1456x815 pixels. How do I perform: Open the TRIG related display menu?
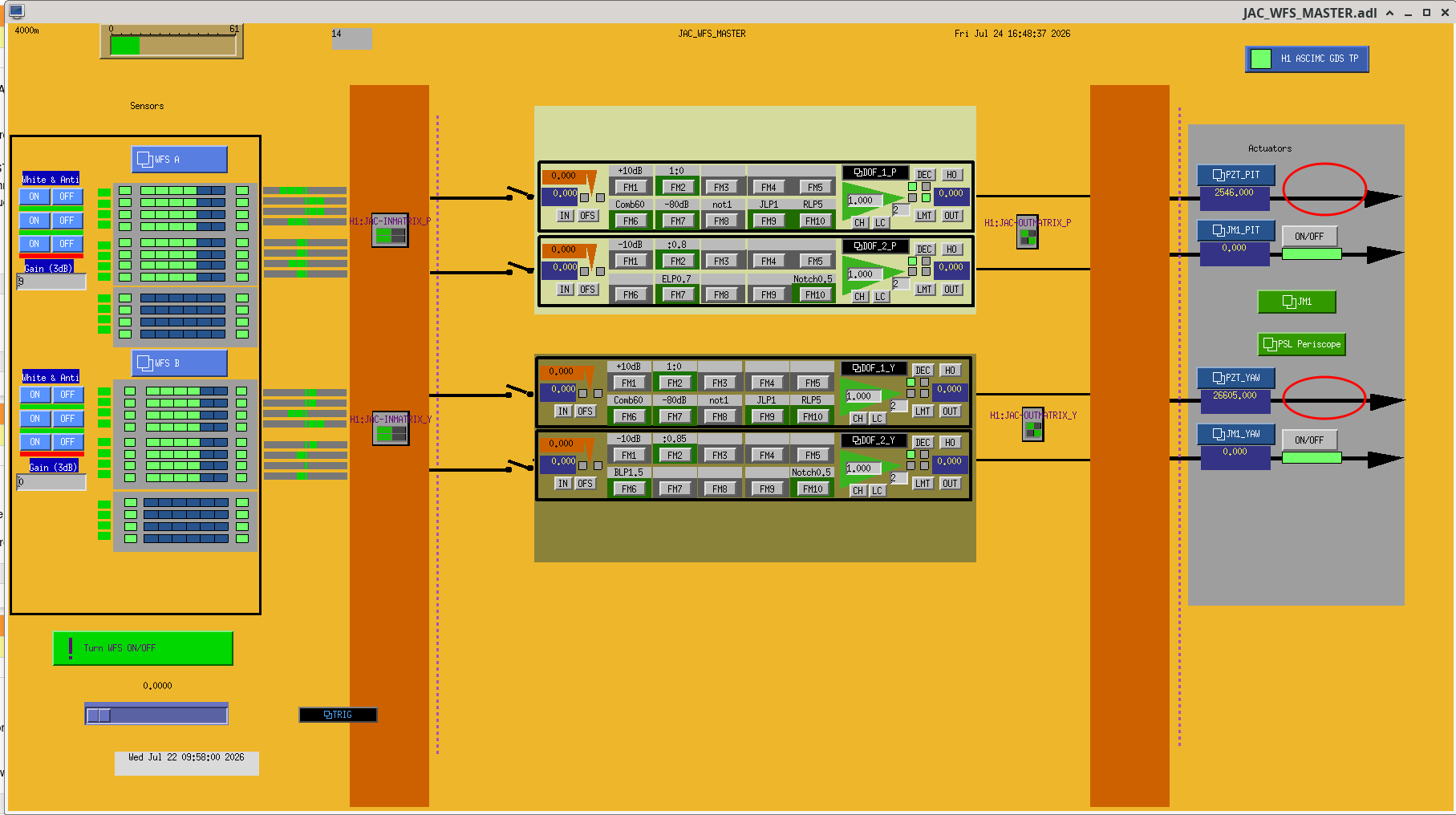338,715
